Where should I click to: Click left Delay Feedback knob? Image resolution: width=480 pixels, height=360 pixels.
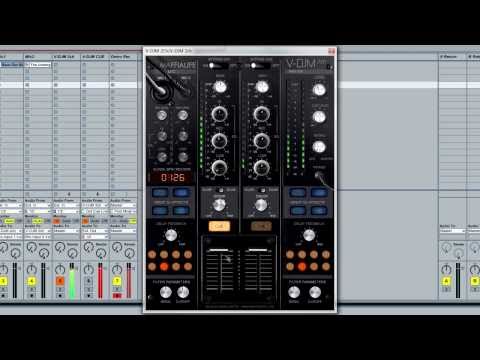[x=171, y=235]
